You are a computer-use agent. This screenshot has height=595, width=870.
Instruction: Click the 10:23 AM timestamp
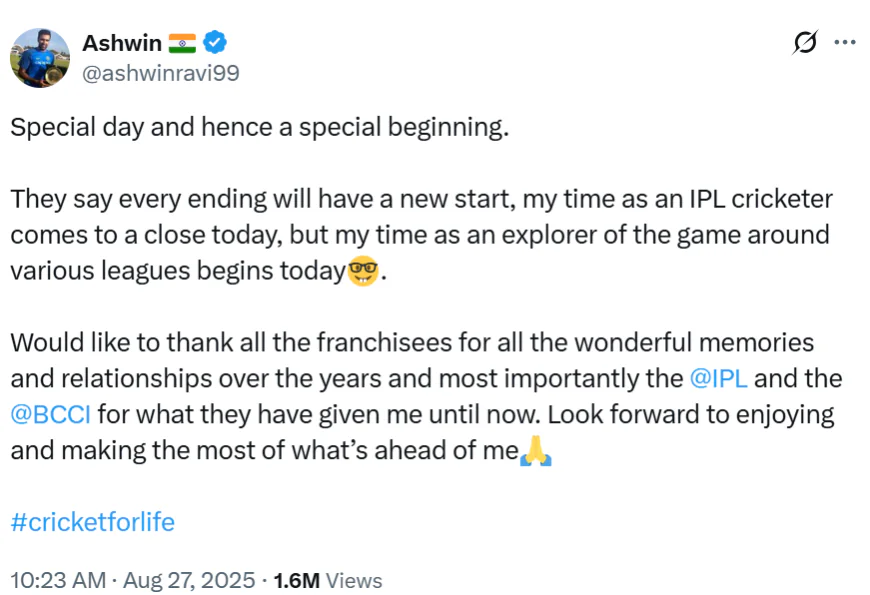tap(58, 581)
